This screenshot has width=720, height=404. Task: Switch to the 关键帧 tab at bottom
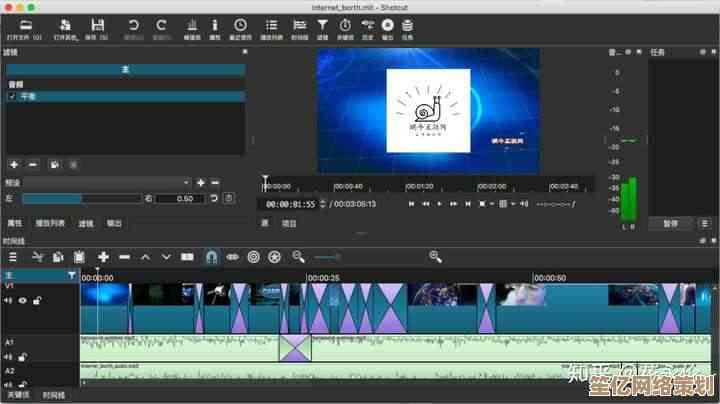coord(17,396)
